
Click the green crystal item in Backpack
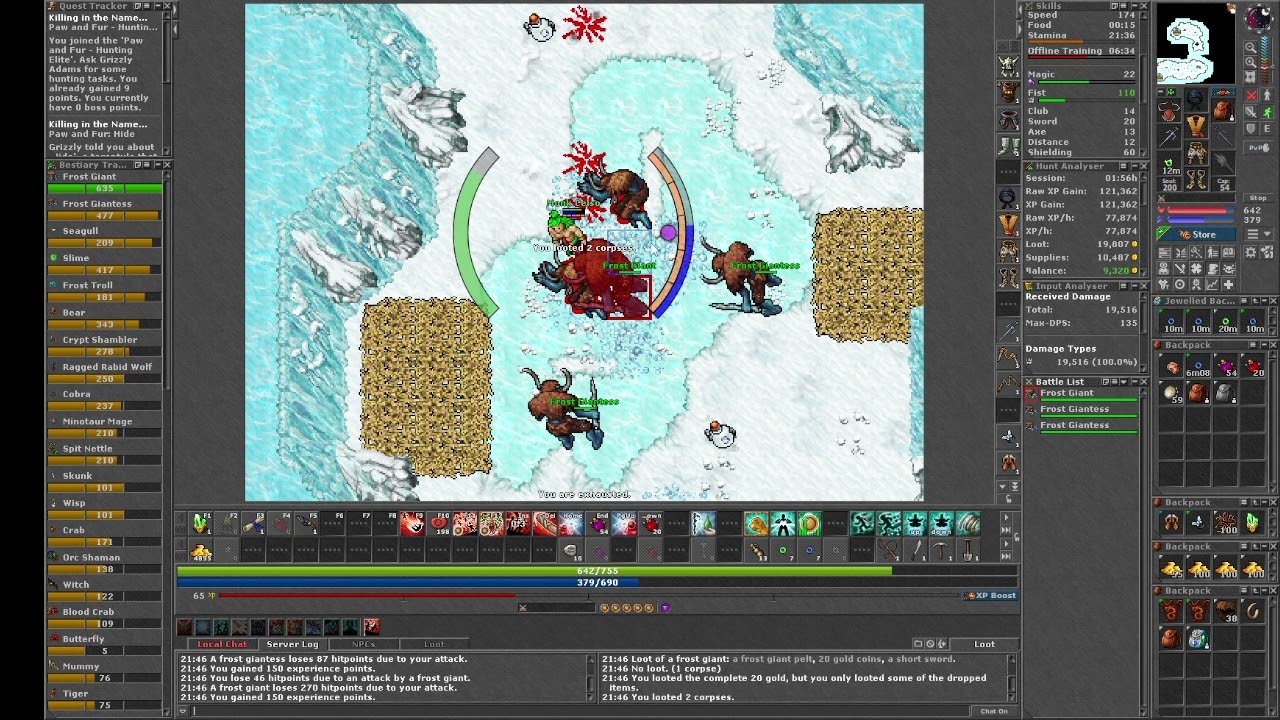pos(1253,522)
